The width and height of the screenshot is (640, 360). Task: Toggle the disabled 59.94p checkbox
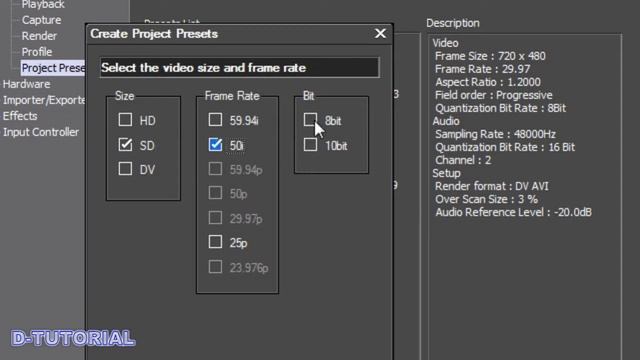tap(215, 169)
